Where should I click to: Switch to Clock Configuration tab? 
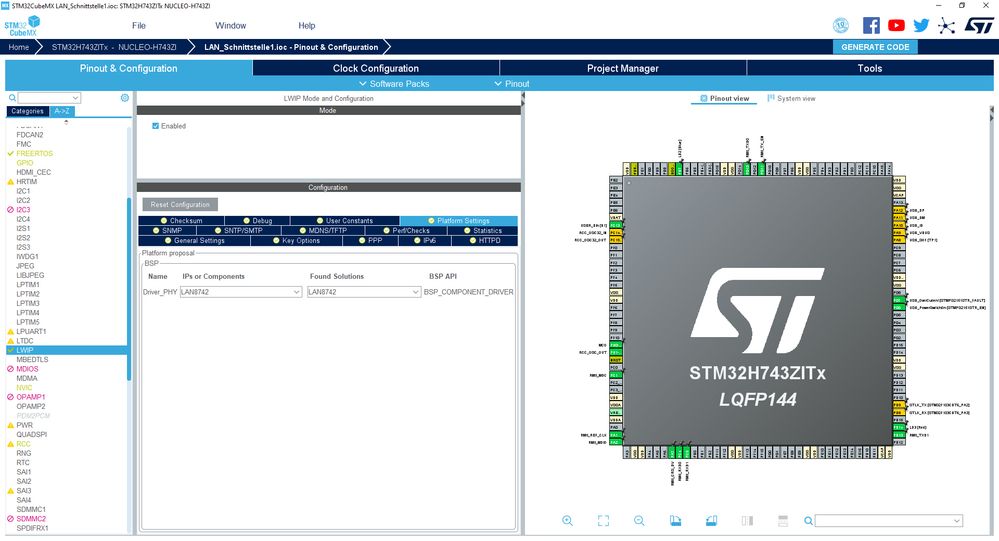376,68
